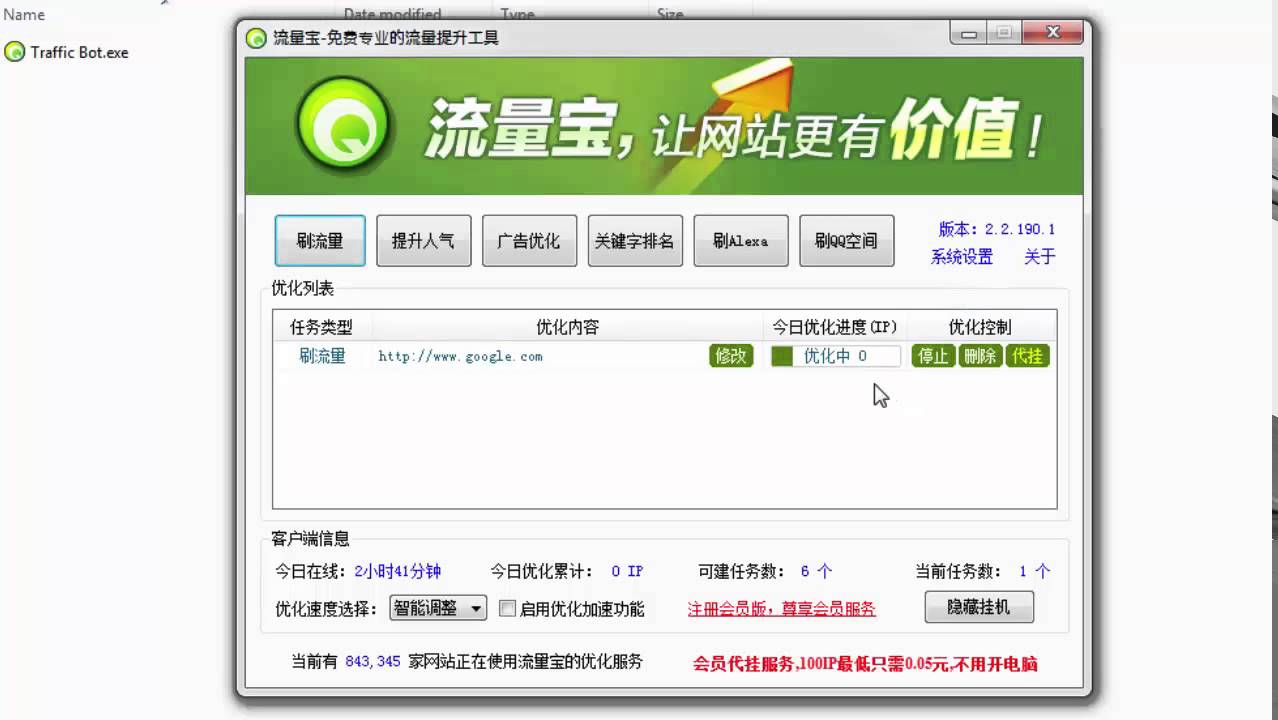Switch to 刷QQ空间 section

[846, 241]
